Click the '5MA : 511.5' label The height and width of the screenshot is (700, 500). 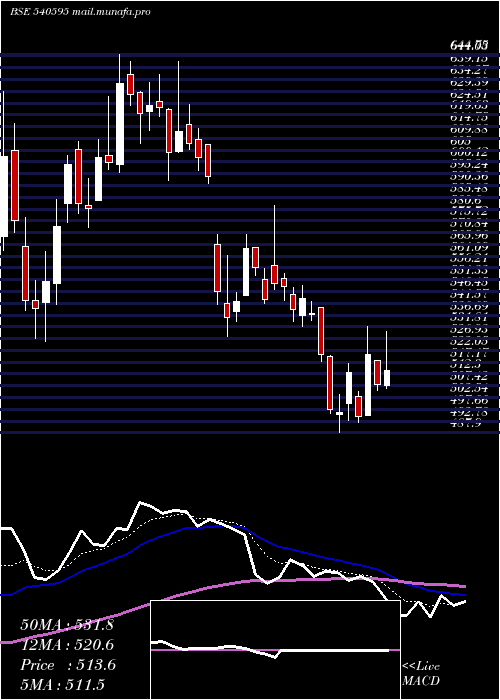click(62, 684)
